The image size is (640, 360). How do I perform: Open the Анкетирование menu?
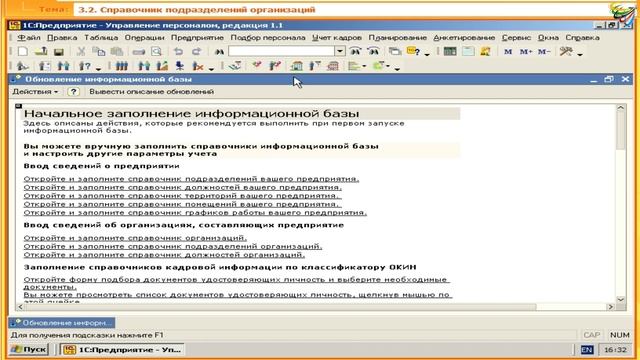click(464, 38)
